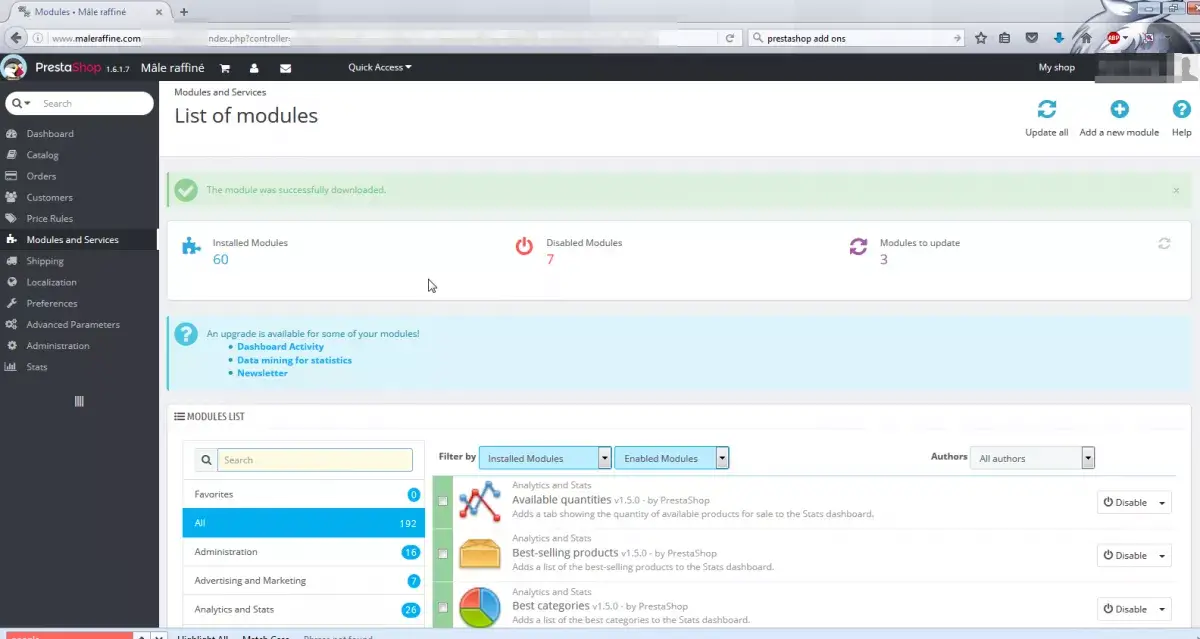1200x639 pixels.
Task: Collapse the sidebar using the bars icon
Action: 79,401
